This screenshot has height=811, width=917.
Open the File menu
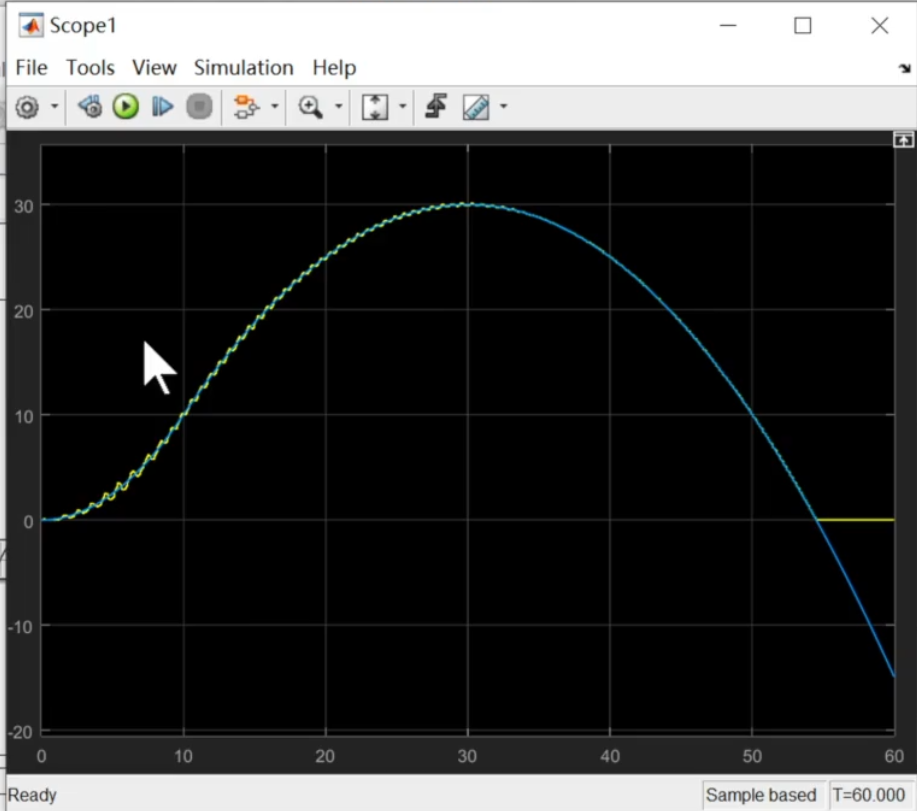point(32,68)
